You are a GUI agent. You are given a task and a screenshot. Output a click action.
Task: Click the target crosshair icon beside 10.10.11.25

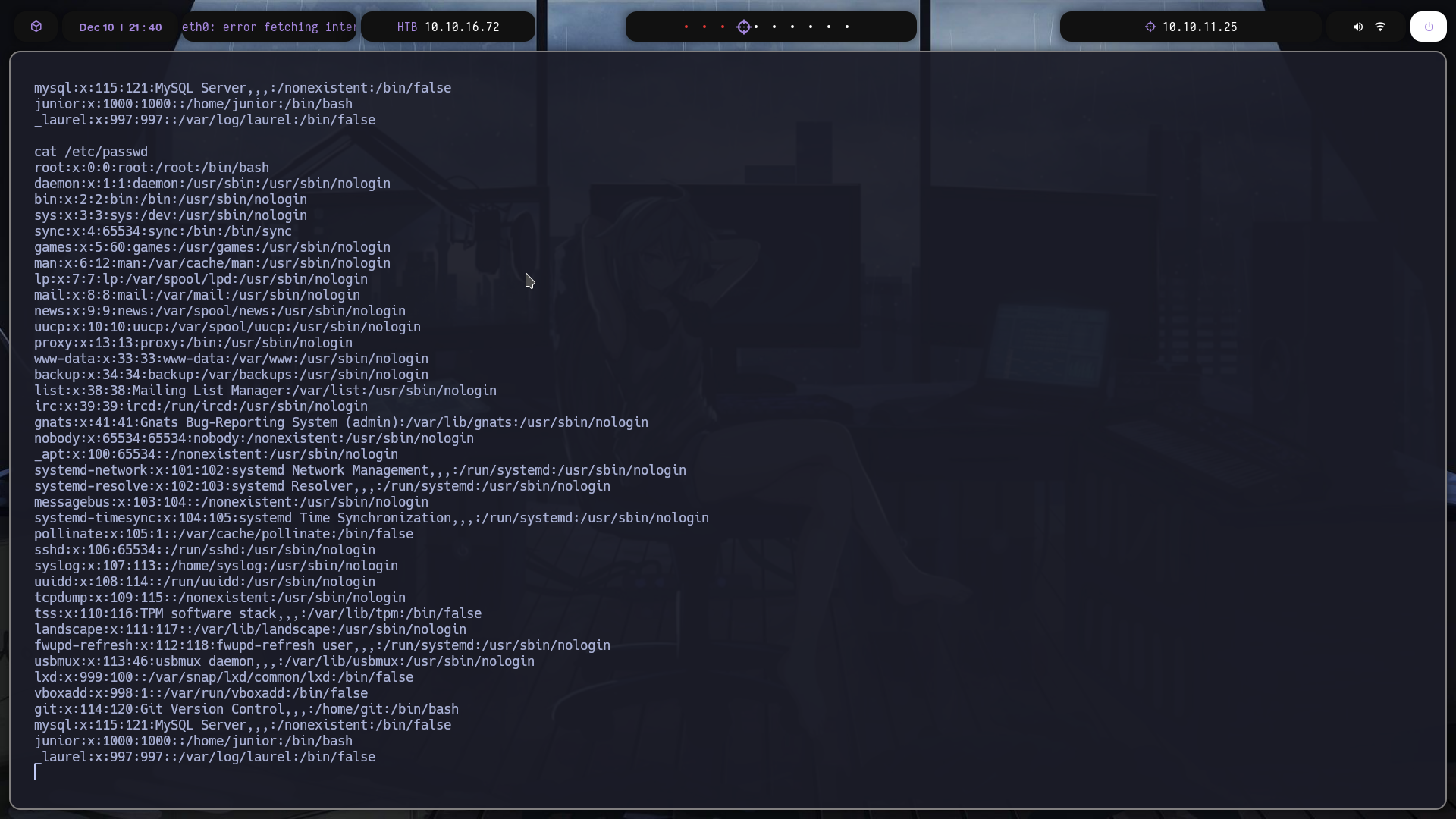[1150, 27]
